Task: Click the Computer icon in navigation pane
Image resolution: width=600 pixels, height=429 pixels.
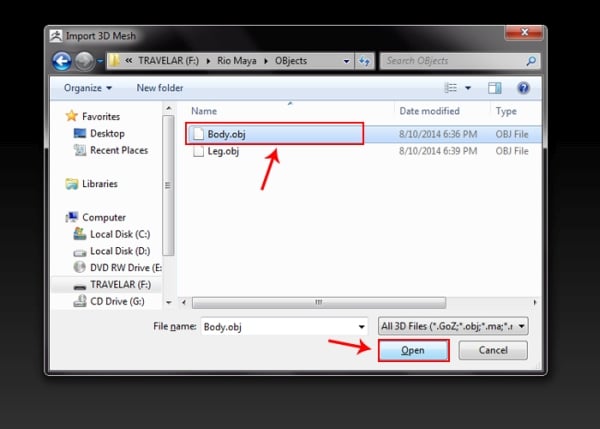Action: click(x=72, y=217)
